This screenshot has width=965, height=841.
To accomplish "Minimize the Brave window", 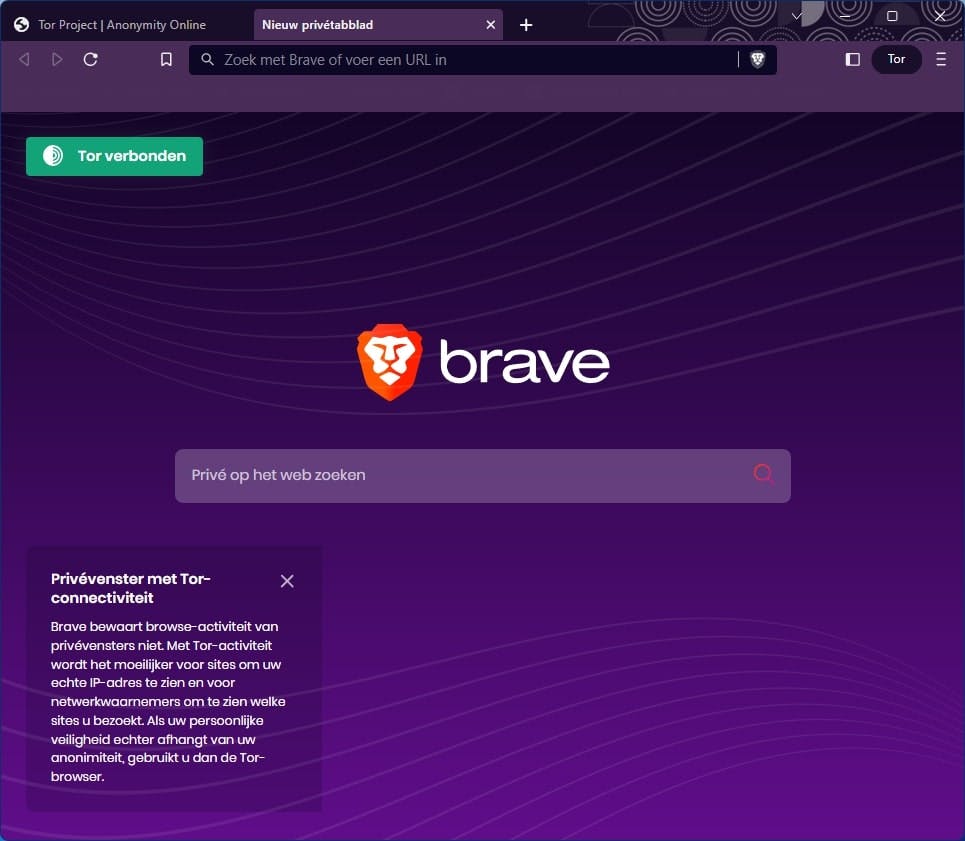I will (845, 17).
